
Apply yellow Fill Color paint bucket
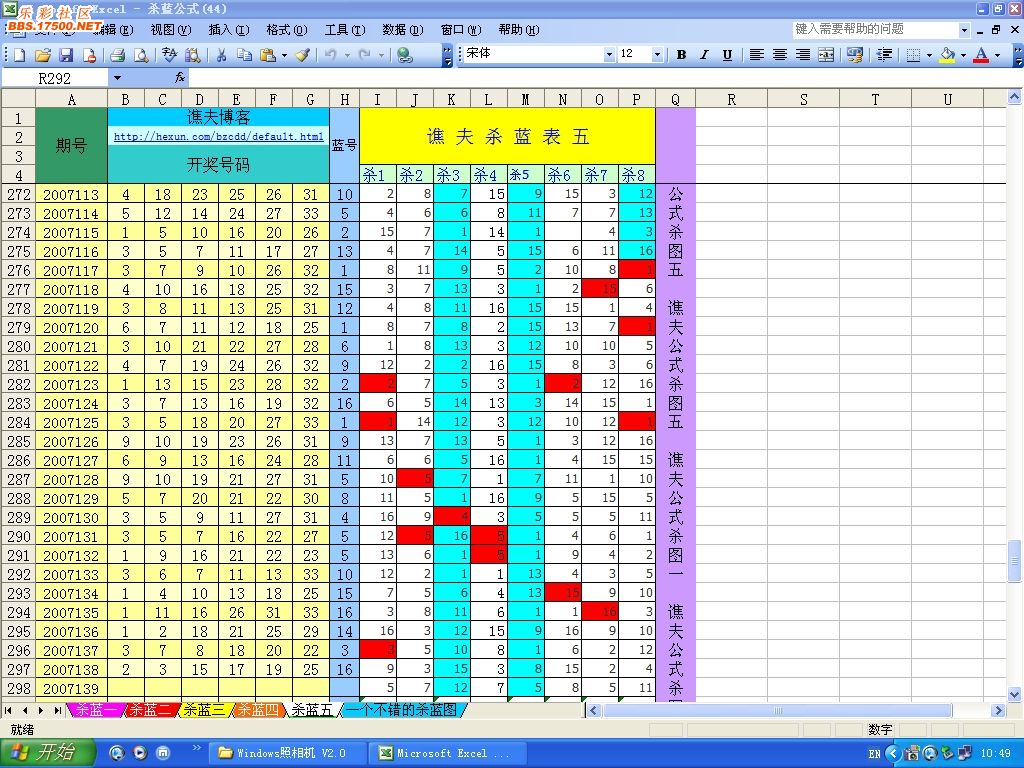click(948, 55)
